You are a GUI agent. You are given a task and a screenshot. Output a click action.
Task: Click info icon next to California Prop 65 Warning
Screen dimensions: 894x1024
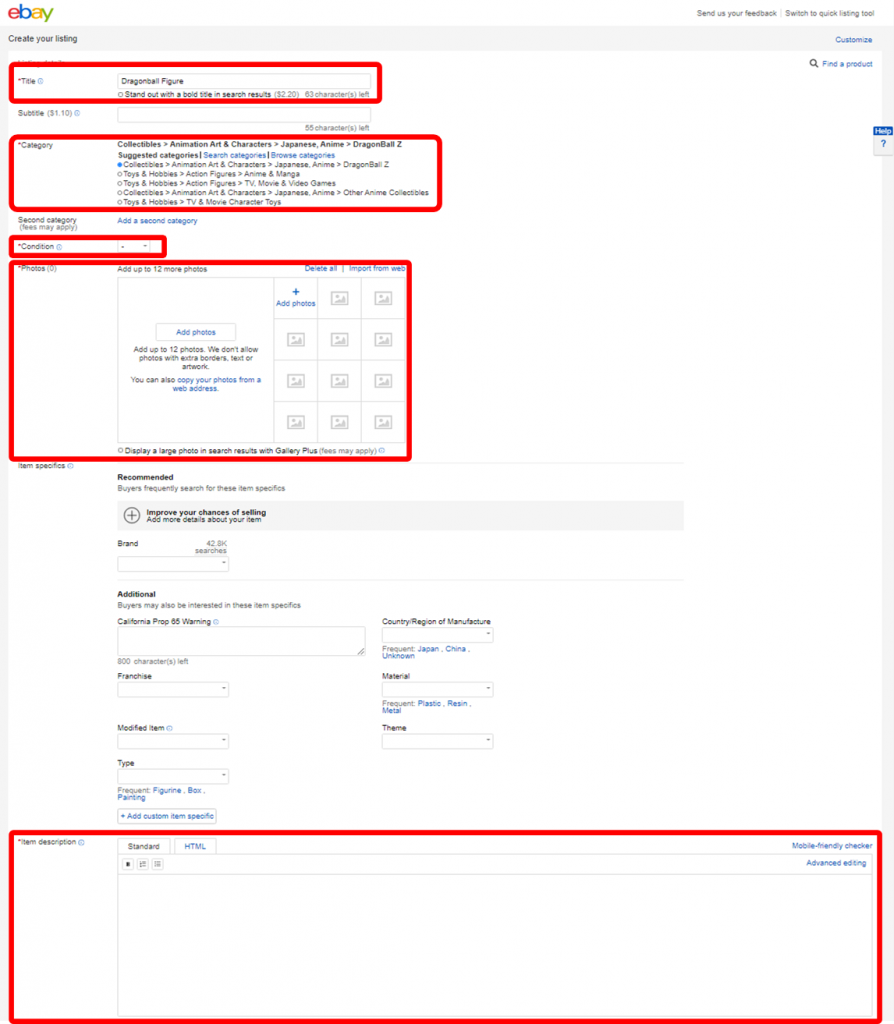click(x=216, y=622)
